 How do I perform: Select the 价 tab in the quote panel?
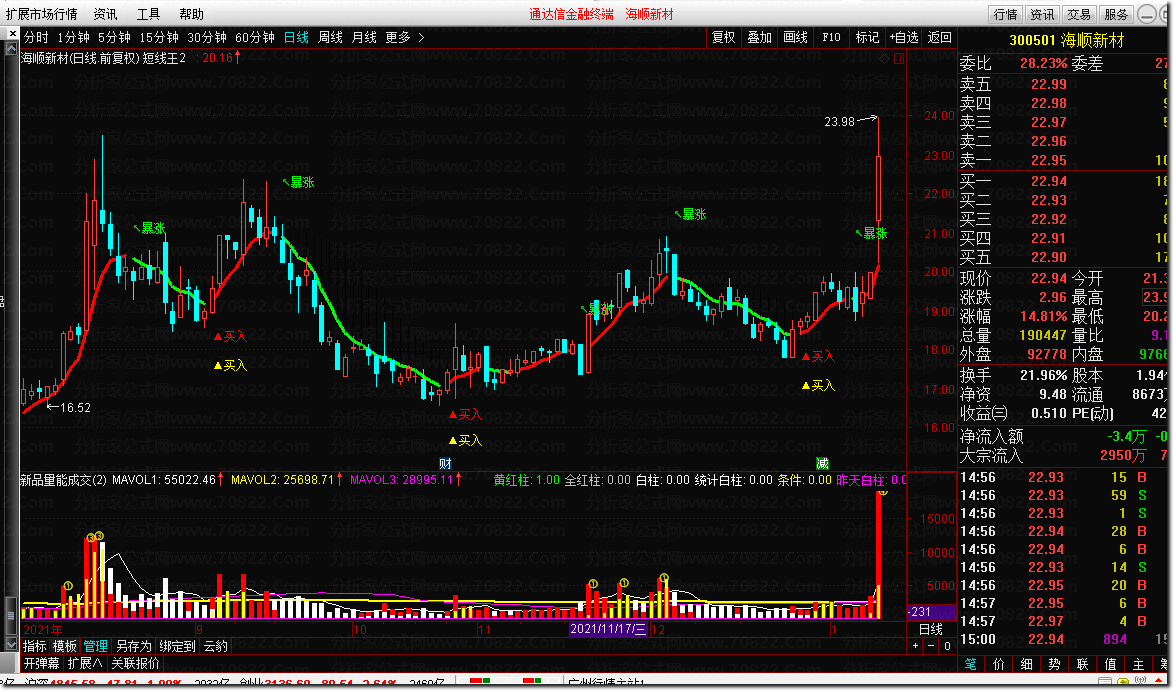(998, 664)
